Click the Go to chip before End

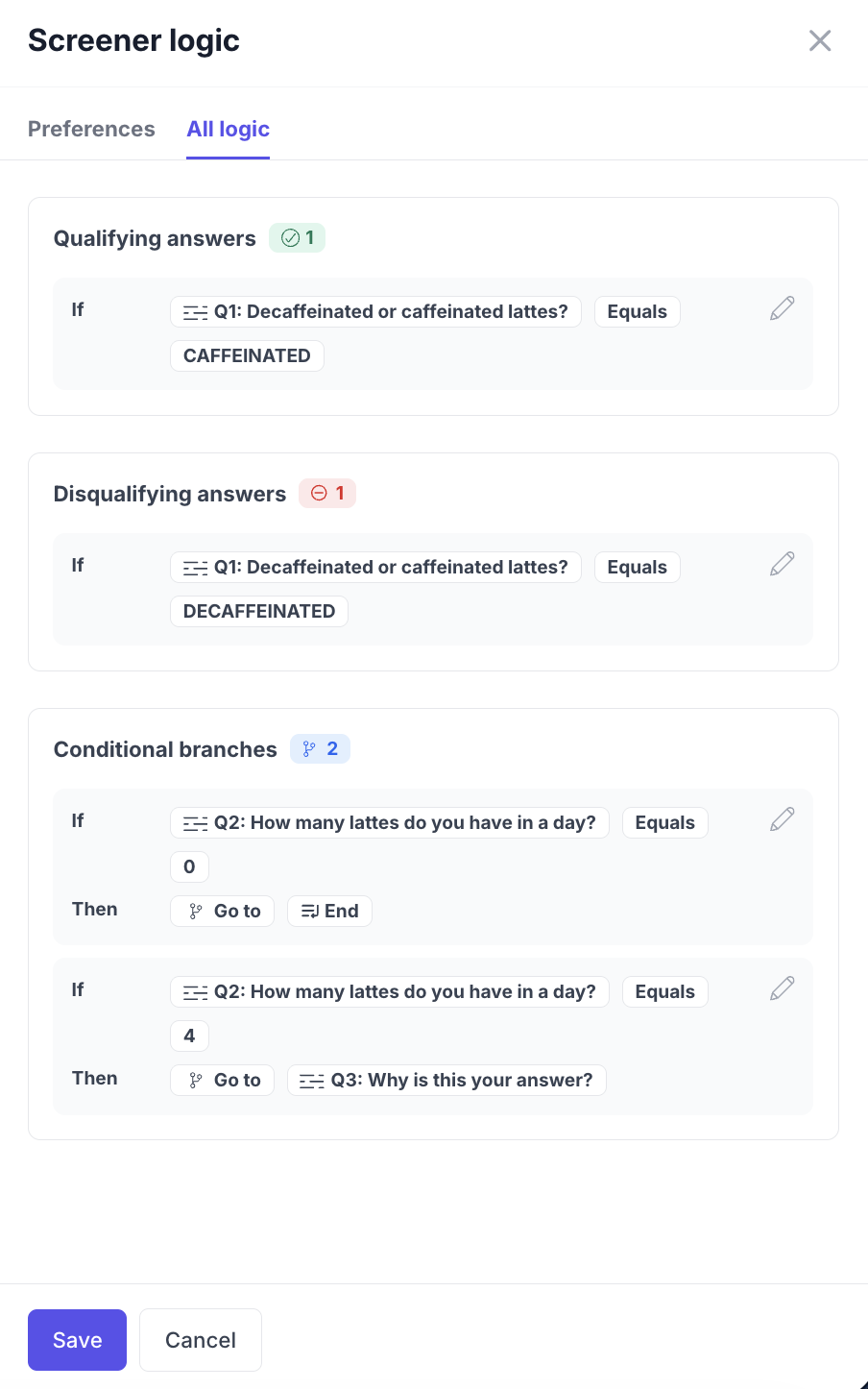coord(223,912)
